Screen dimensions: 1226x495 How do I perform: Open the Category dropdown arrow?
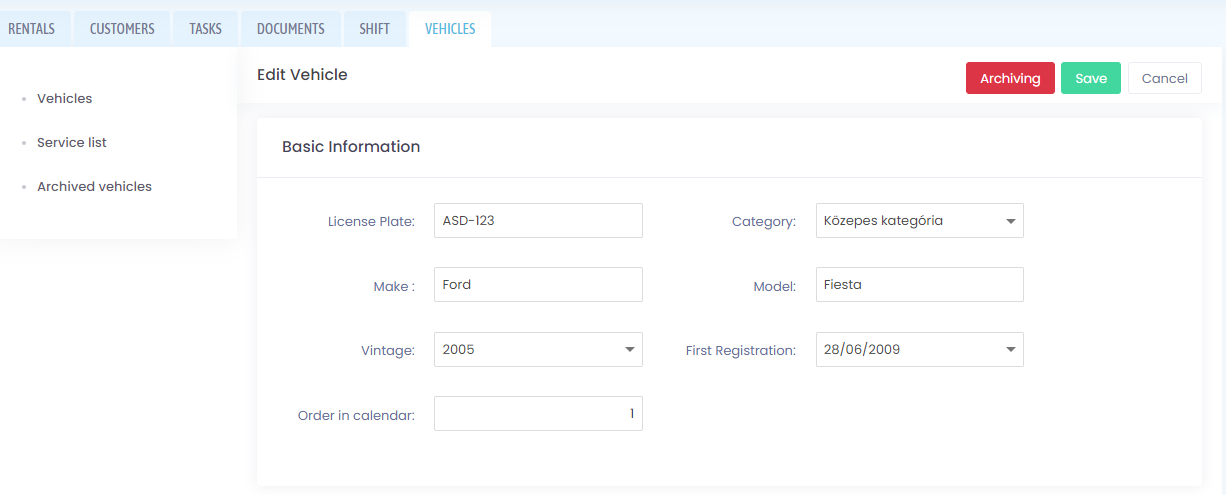pos(1010,221)
